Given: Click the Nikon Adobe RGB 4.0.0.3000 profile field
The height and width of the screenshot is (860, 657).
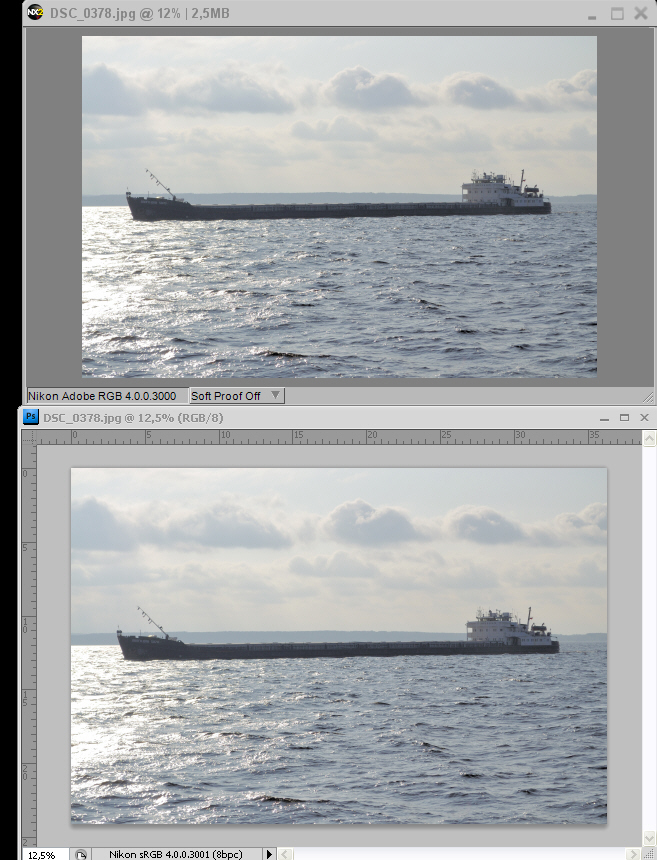Looking at the screenshot, I should tap(107, 395).
